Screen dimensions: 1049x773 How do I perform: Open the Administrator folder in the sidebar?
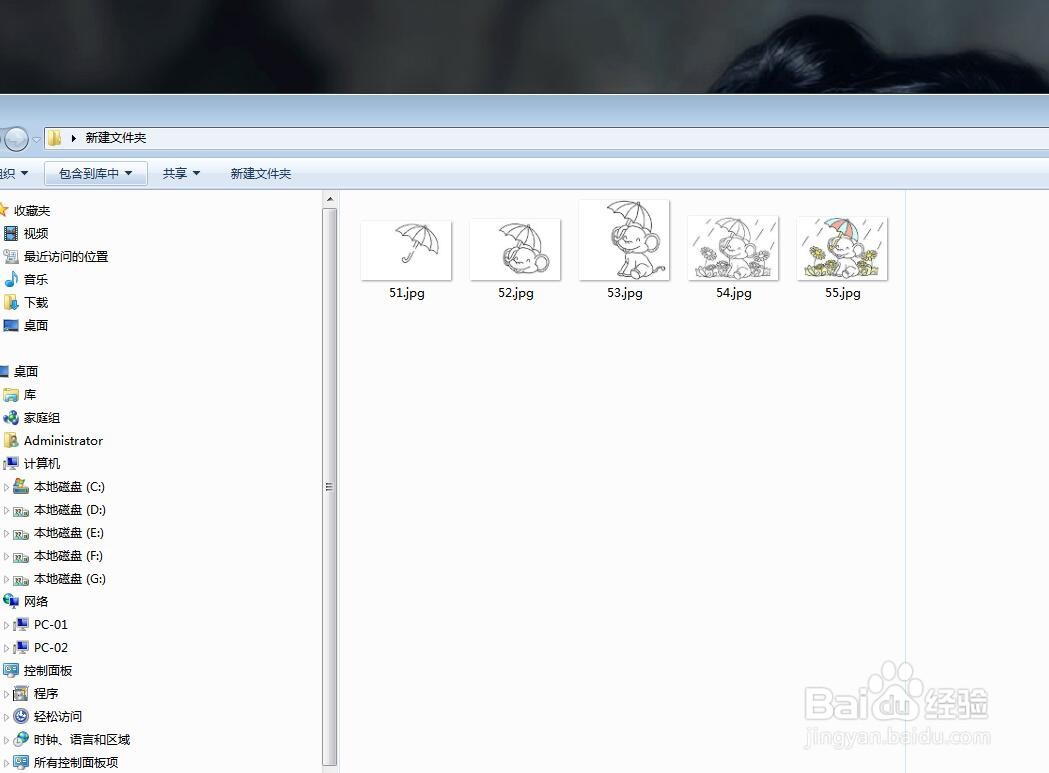click(62, 440)
